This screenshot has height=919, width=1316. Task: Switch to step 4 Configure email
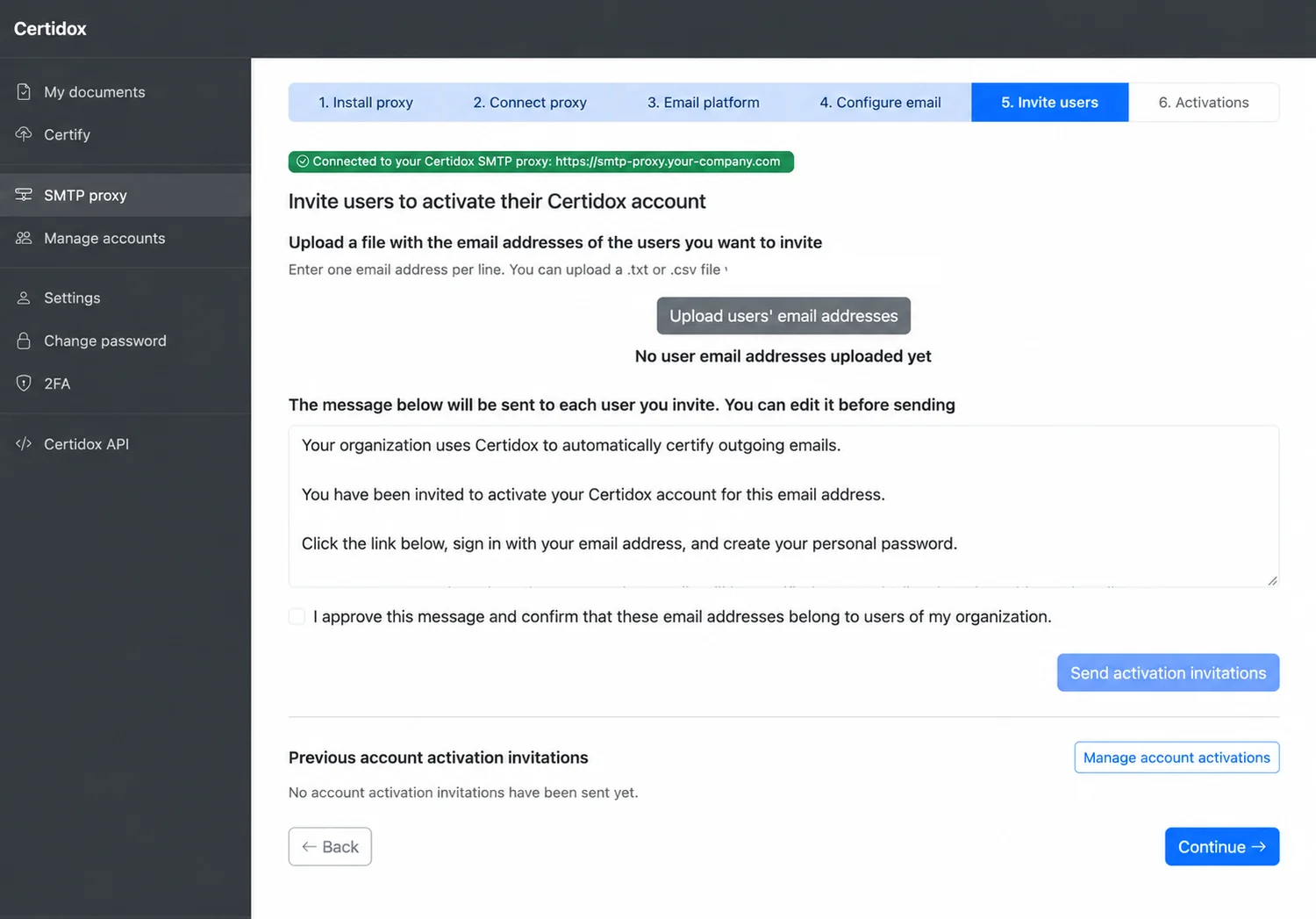880,102
